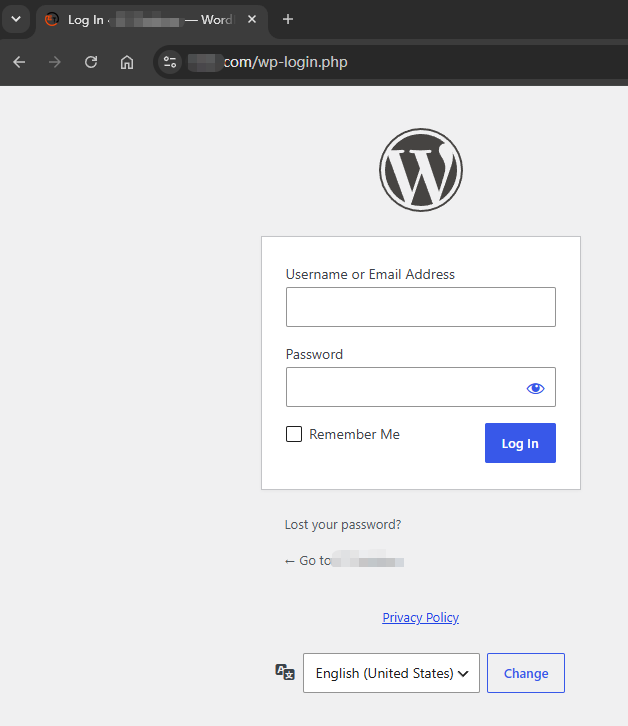View site information icon in address bar
The image size is (628, 726).
[170, 62]
